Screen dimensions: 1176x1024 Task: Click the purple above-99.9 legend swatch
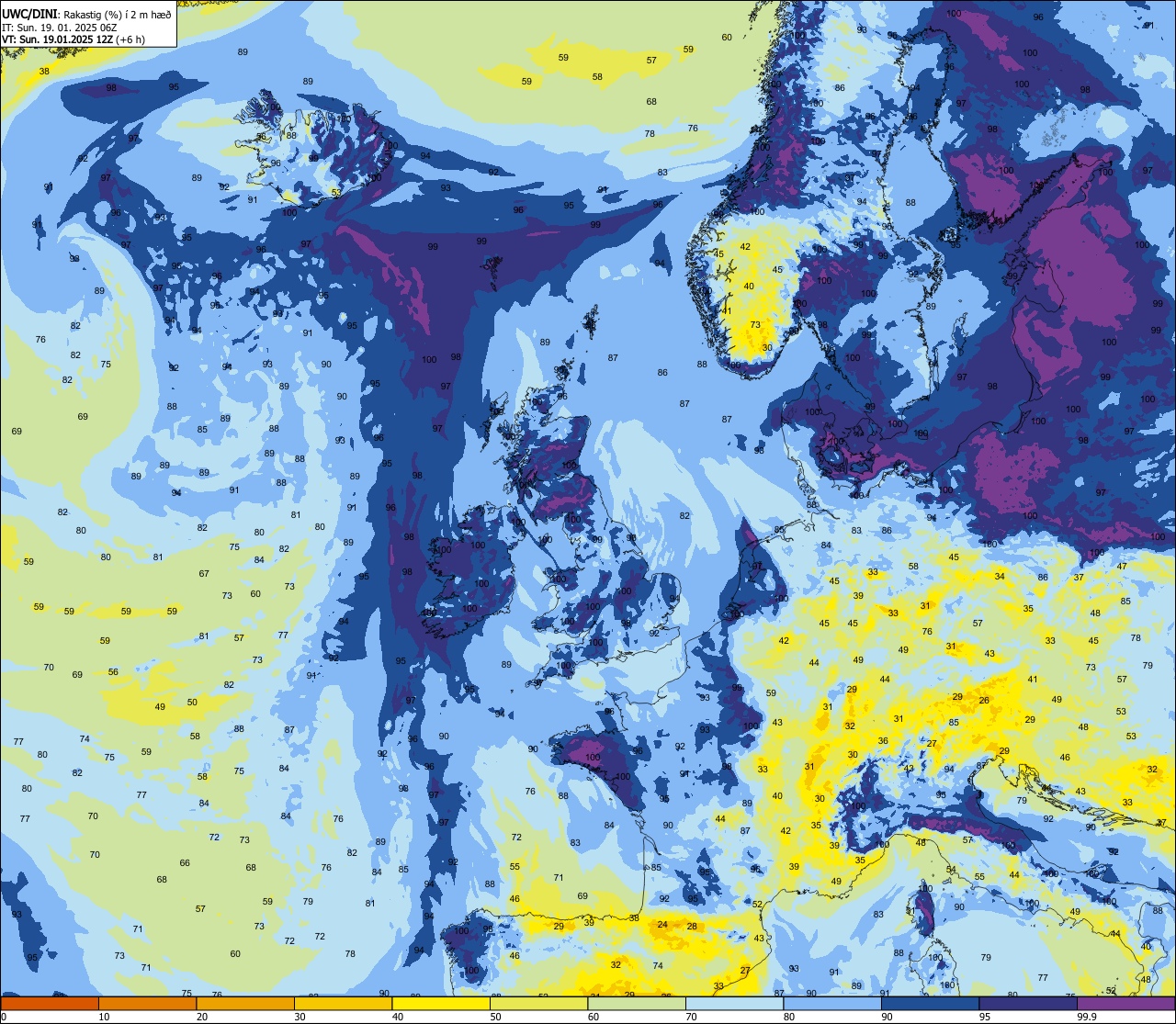pos(1125,1003)
